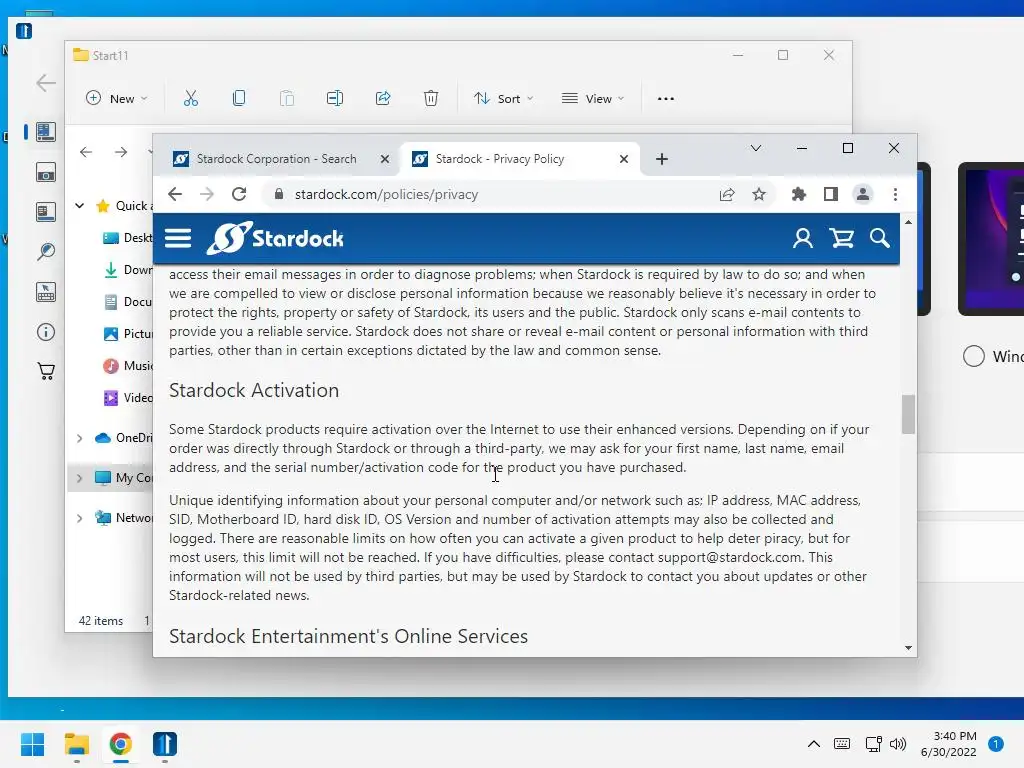Open the Chrome three-dot menu
Viewport: 1024px width, 768px height.
coord(895,194)
